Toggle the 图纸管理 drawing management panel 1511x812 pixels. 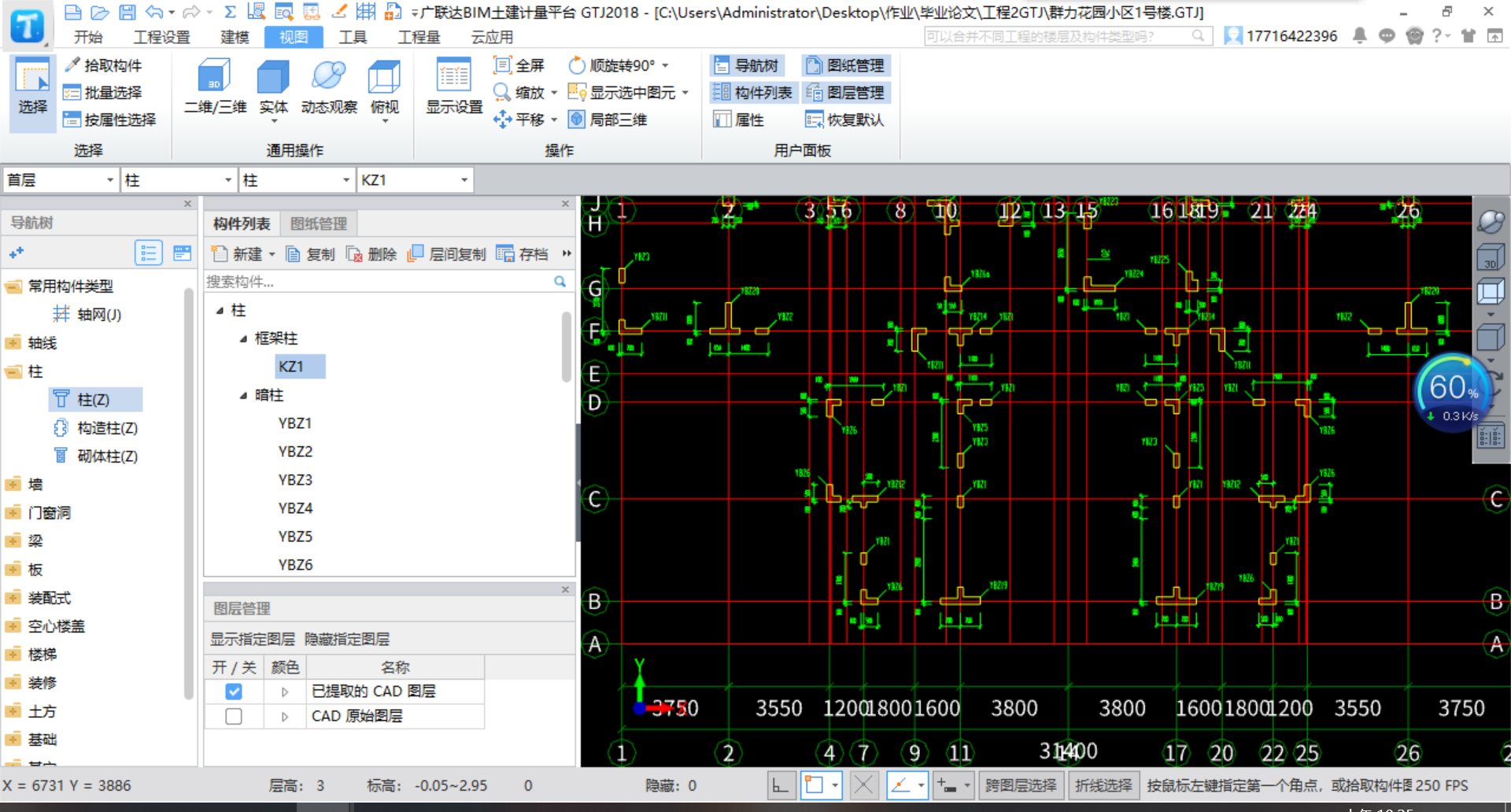click(x=845, y=65)
